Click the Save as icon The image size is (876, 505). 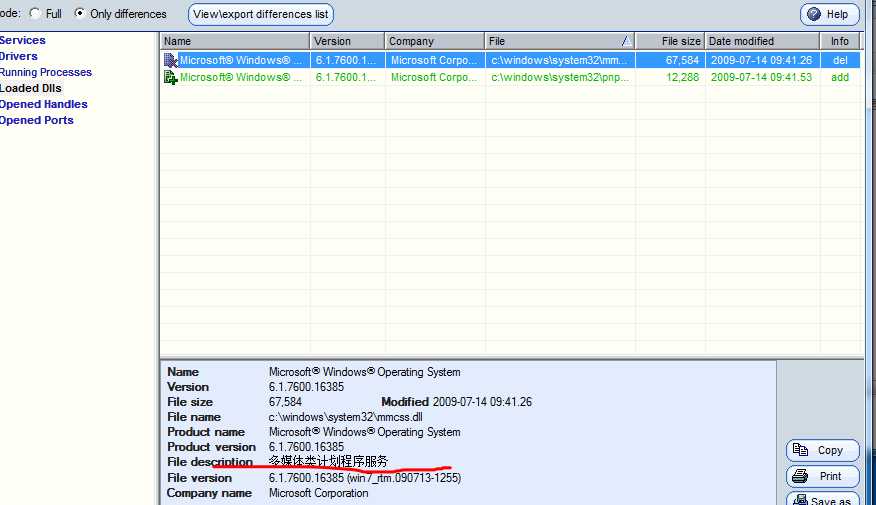[x=801, y=499]
